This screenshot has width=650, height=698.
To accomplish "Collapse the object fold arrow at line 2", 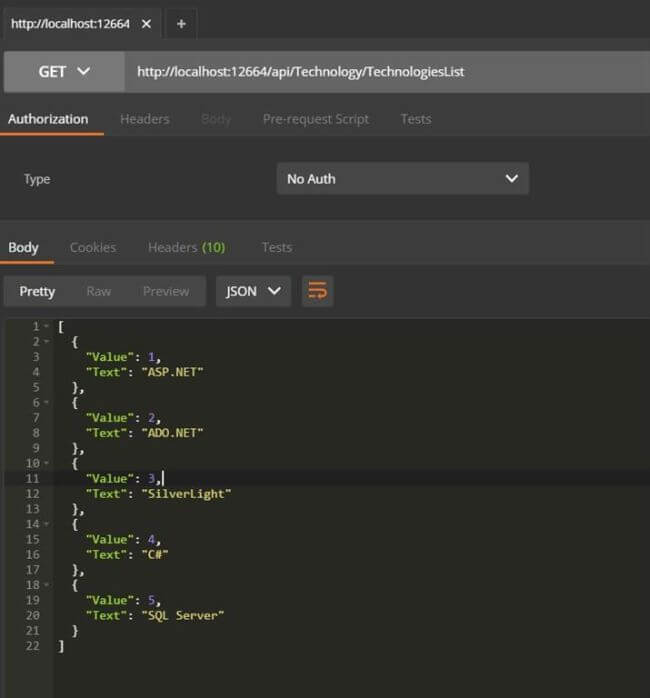I will click(46, 342).
